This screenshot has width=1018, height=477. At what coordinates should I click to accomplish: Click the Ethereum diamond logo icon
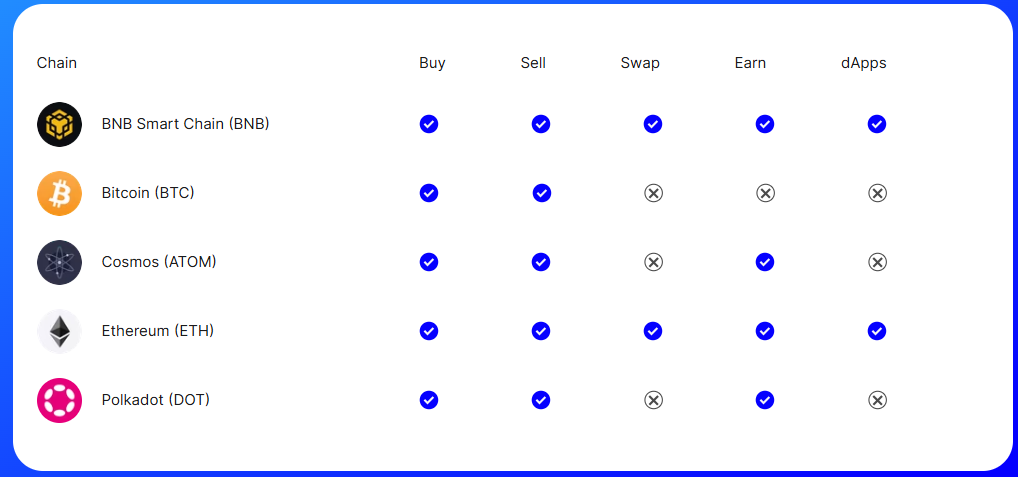coord(59,331)
